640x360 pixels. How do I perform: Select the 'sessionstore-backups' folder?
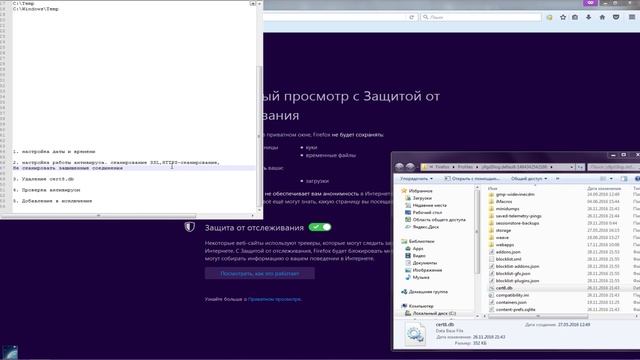point(517,223)
